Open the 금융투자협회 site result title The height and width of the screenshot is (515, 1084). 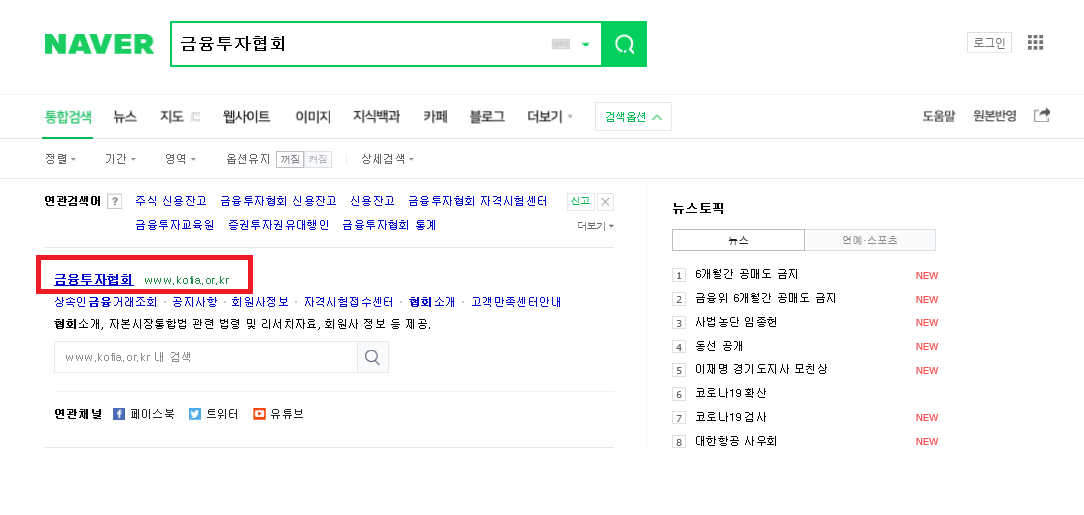pos(93,280)
